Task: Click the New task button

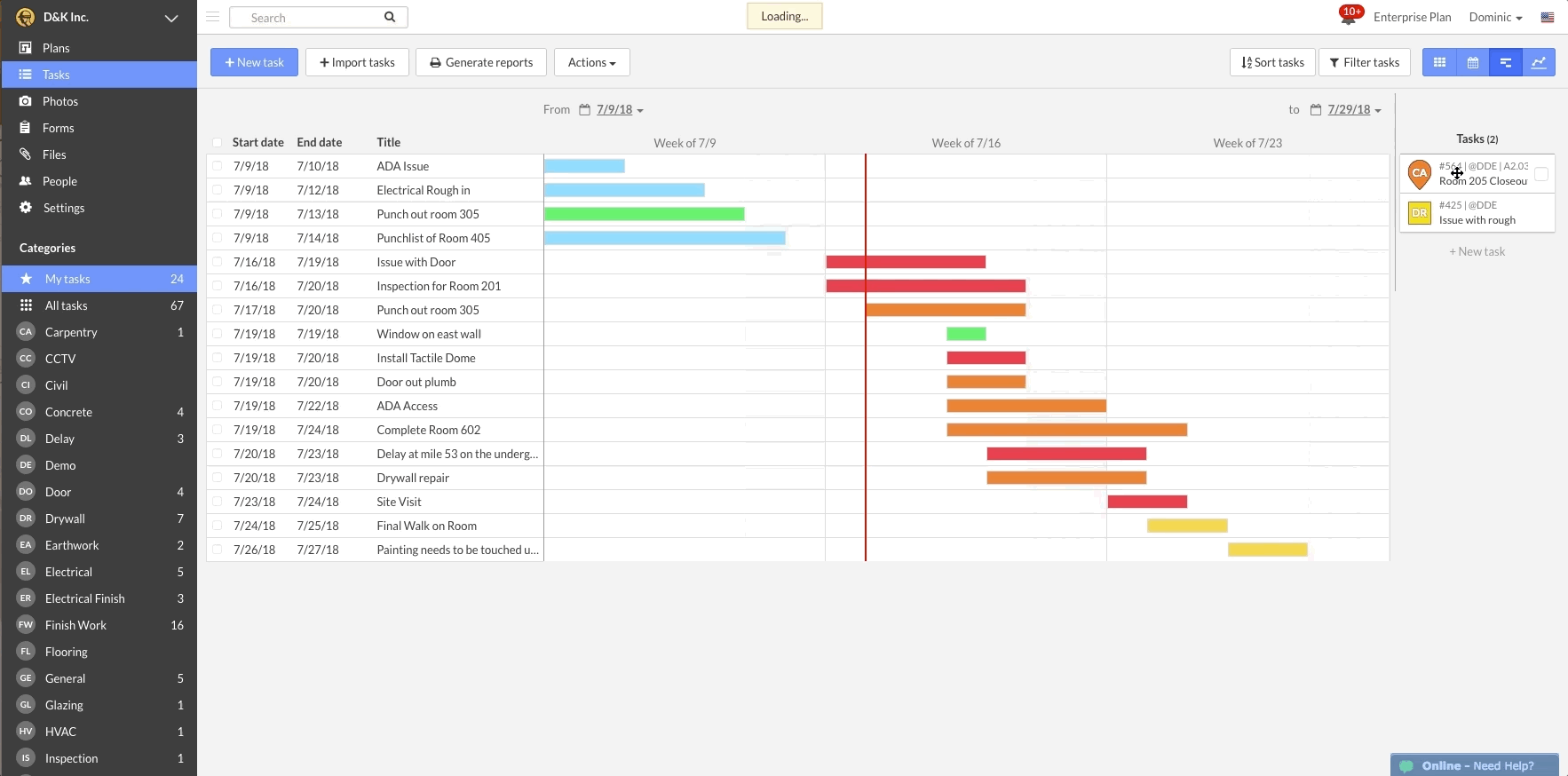Action: (x=254, y=62)
